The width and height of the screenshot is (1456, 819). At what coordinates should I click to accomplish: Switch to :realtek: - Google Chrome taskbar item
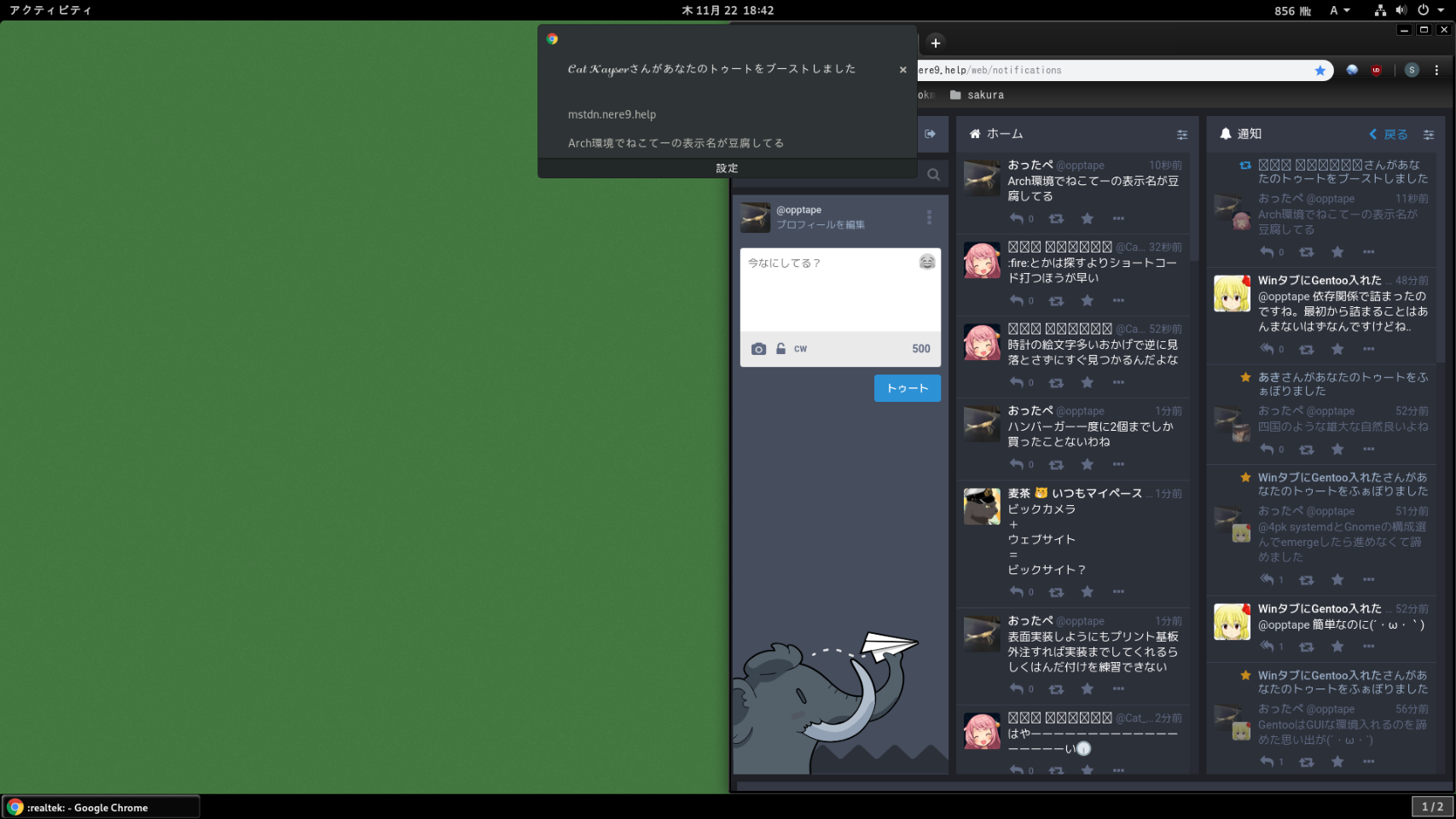102,807
